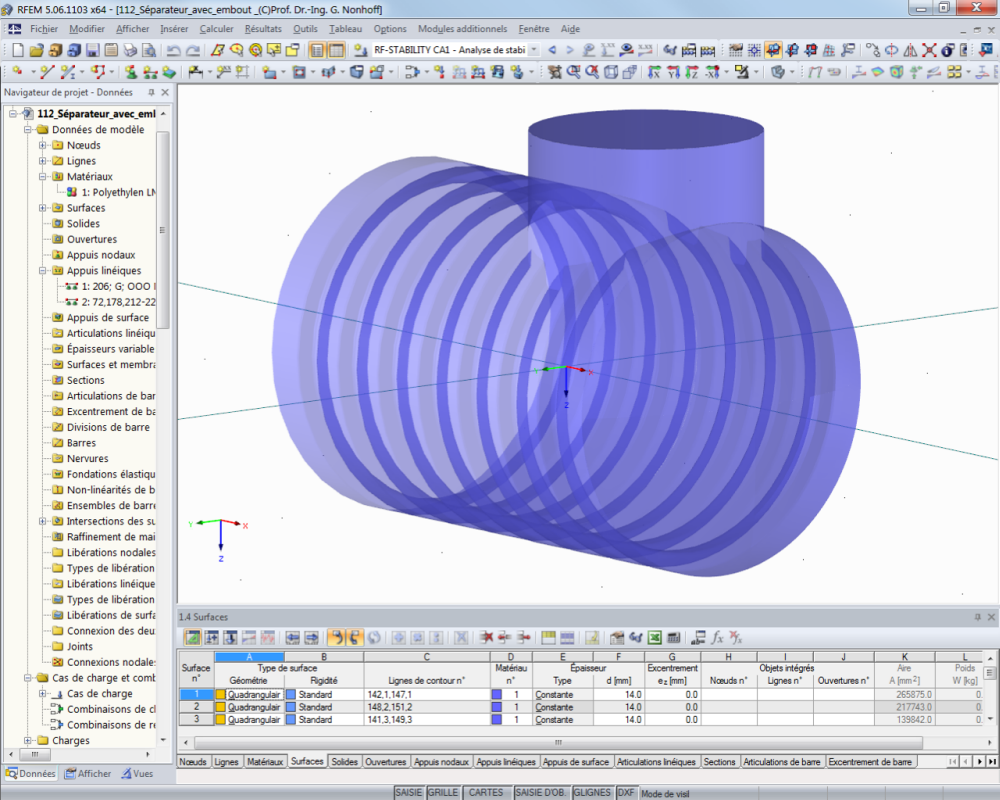Toggle the project navigator panel display
Viewport: 1000px width, 800px height.
[317, 50]
